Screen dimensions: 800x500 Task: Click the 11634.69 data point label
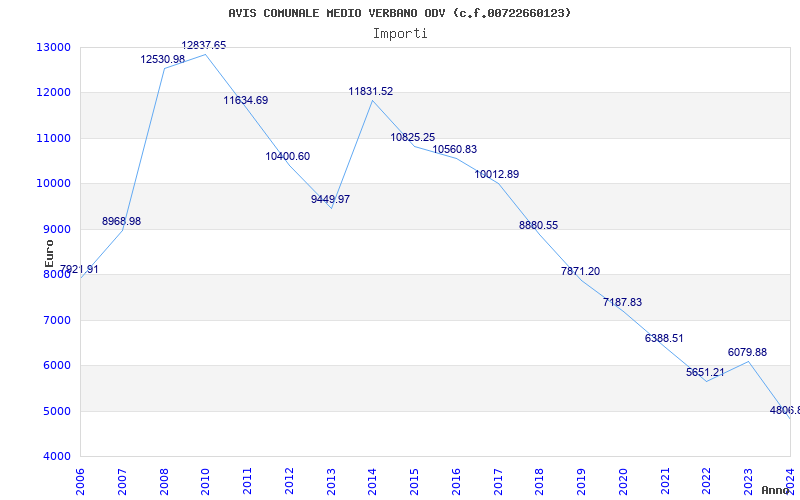pos(246,101)
